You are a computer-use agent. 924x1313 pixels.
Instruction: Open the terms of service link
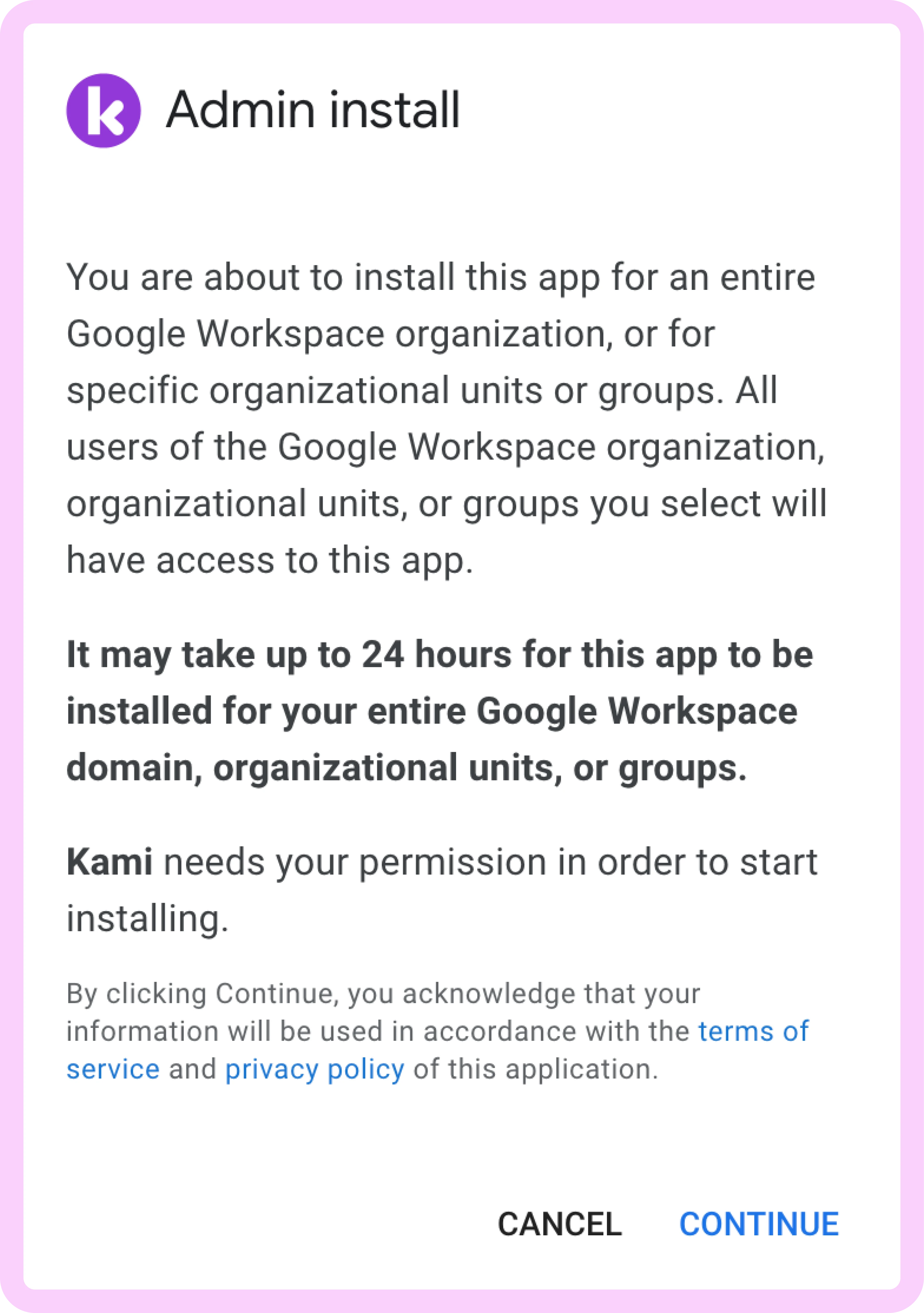(753, 1032)
